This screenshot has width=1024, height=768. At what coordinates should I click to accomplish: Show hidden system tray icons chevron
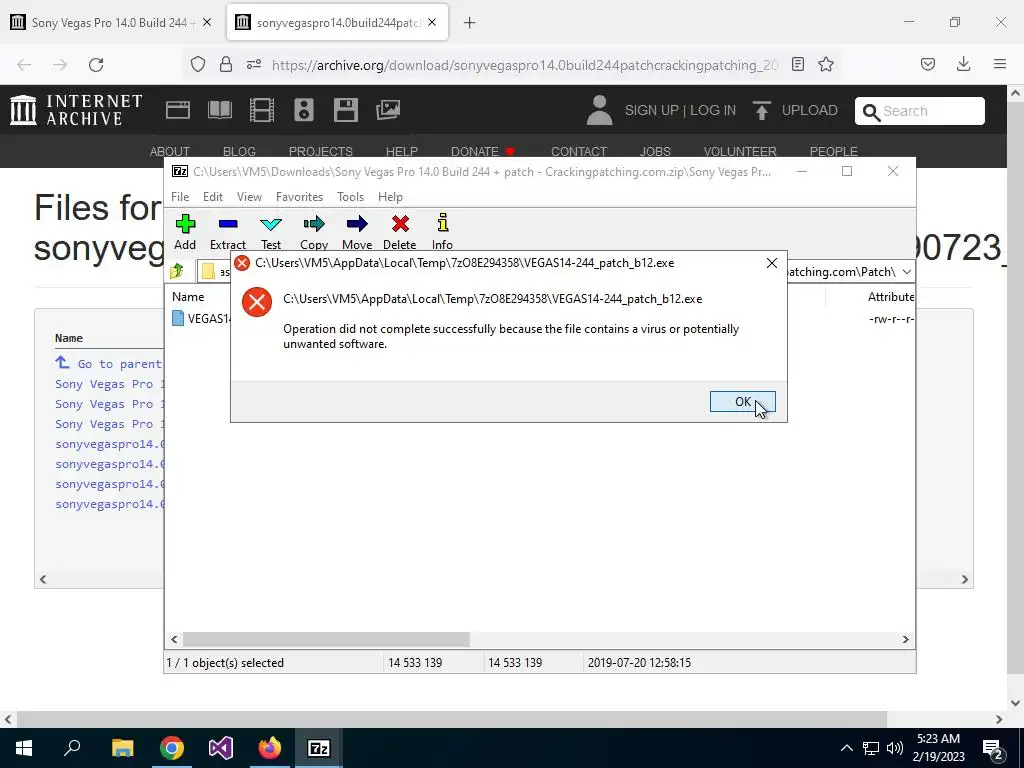point(846,748)
